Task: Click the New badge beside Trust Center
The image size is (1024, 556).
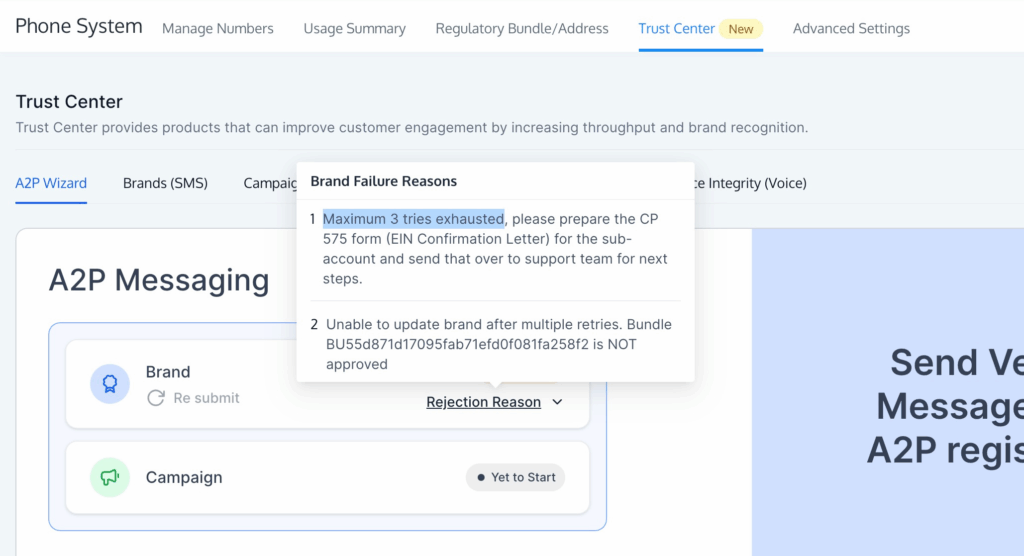Action: (x=741, y=29)
